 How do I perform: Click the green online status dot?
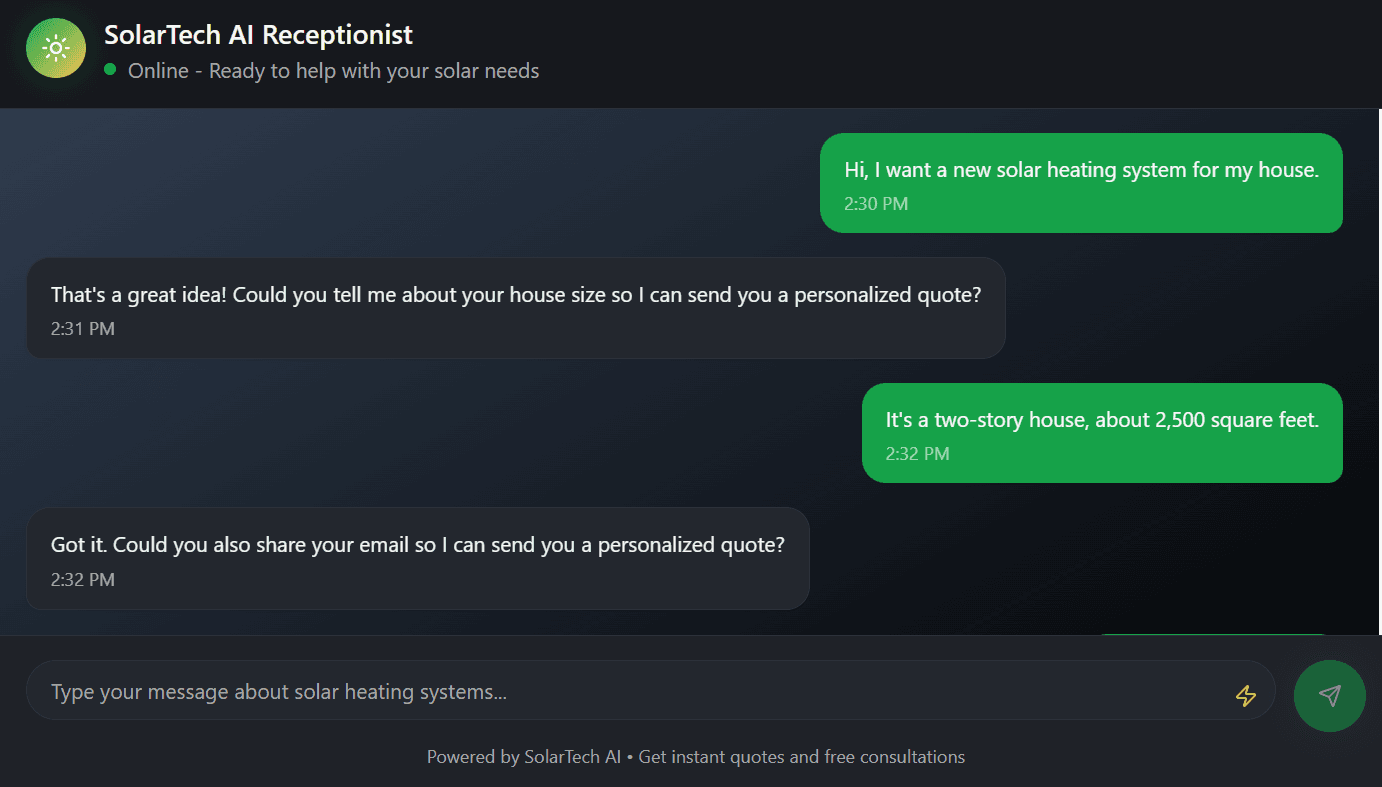110,70
